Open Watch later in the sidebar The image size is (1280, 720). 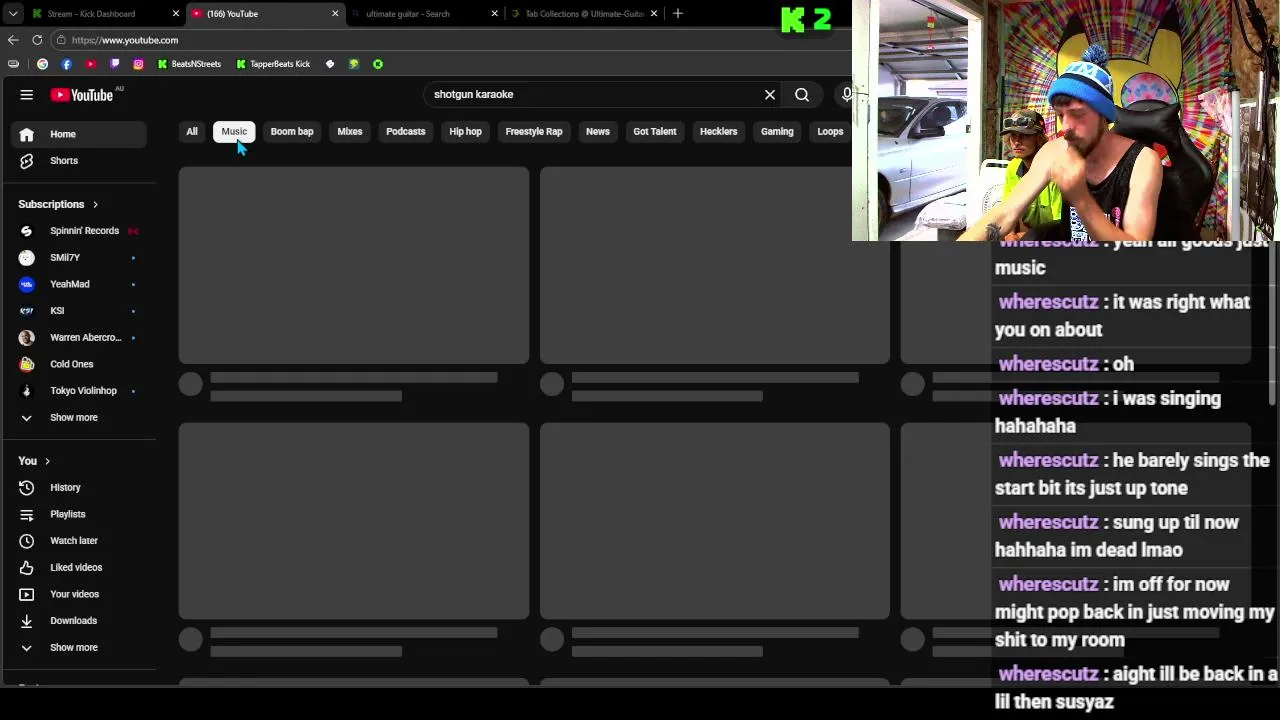78,541
